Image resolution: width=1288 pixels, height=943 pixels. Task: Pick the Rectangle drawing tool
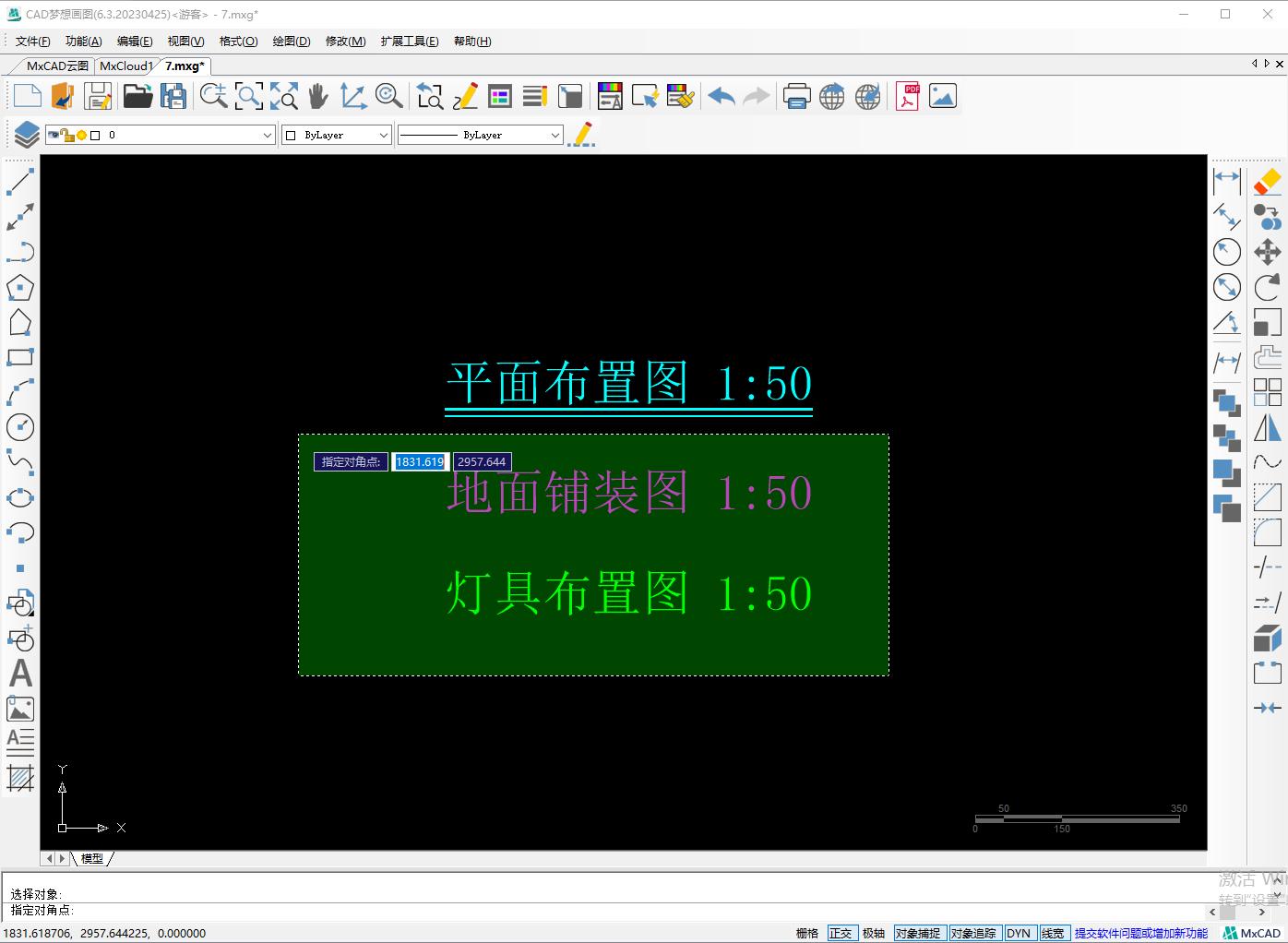[x=21, y=357]
